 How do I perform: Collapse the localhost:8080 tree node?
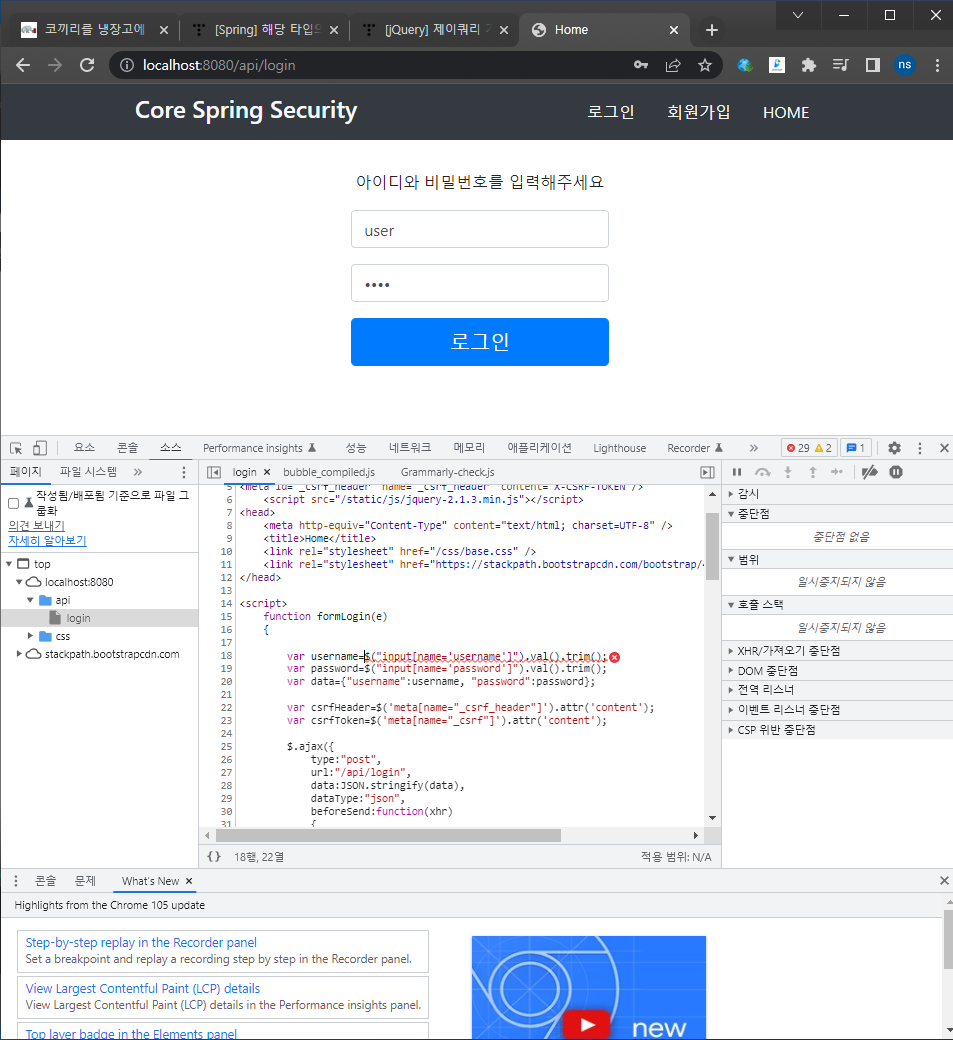pos(19,582)
